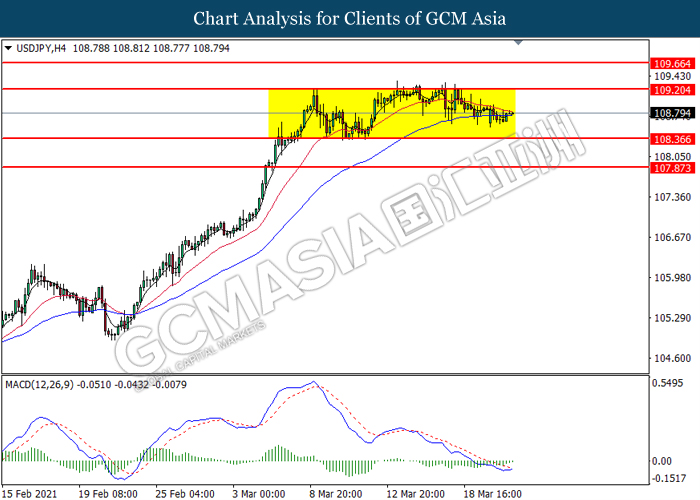The width and height of the screenshot is (700, 500).
Task: Click the USDJPY,H4 chart header text
Action: pyautogui.click(x=41, y=48)
